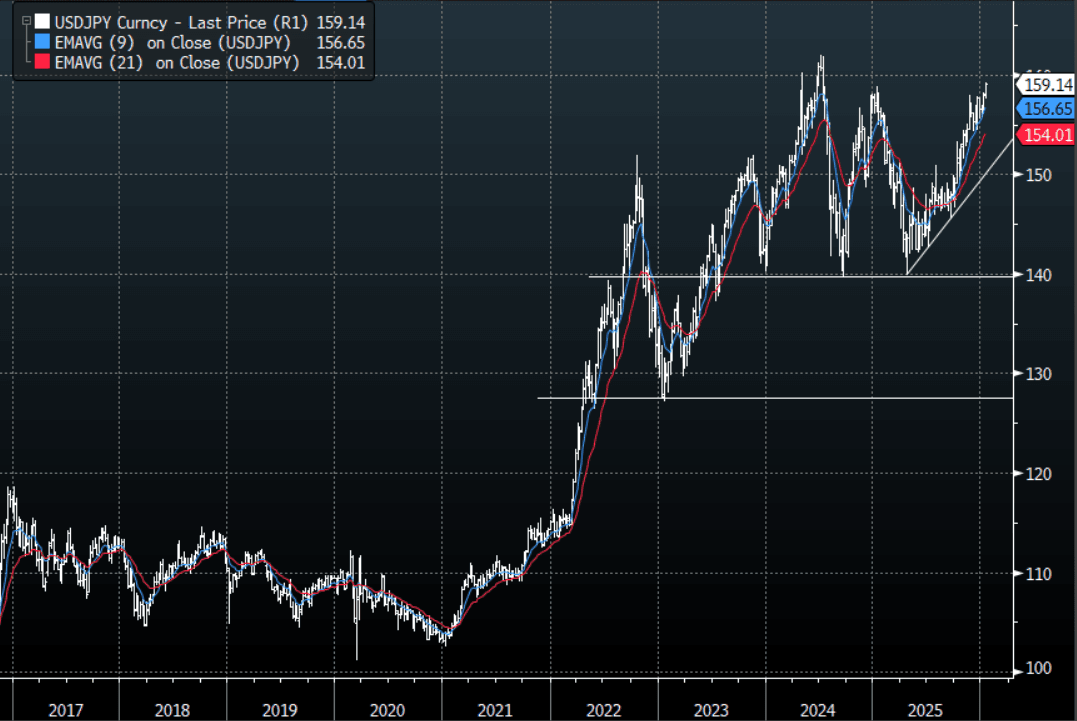Click the 2025 year label on time axis
The image size is (1077, 721).
click(x=925, y=710)
